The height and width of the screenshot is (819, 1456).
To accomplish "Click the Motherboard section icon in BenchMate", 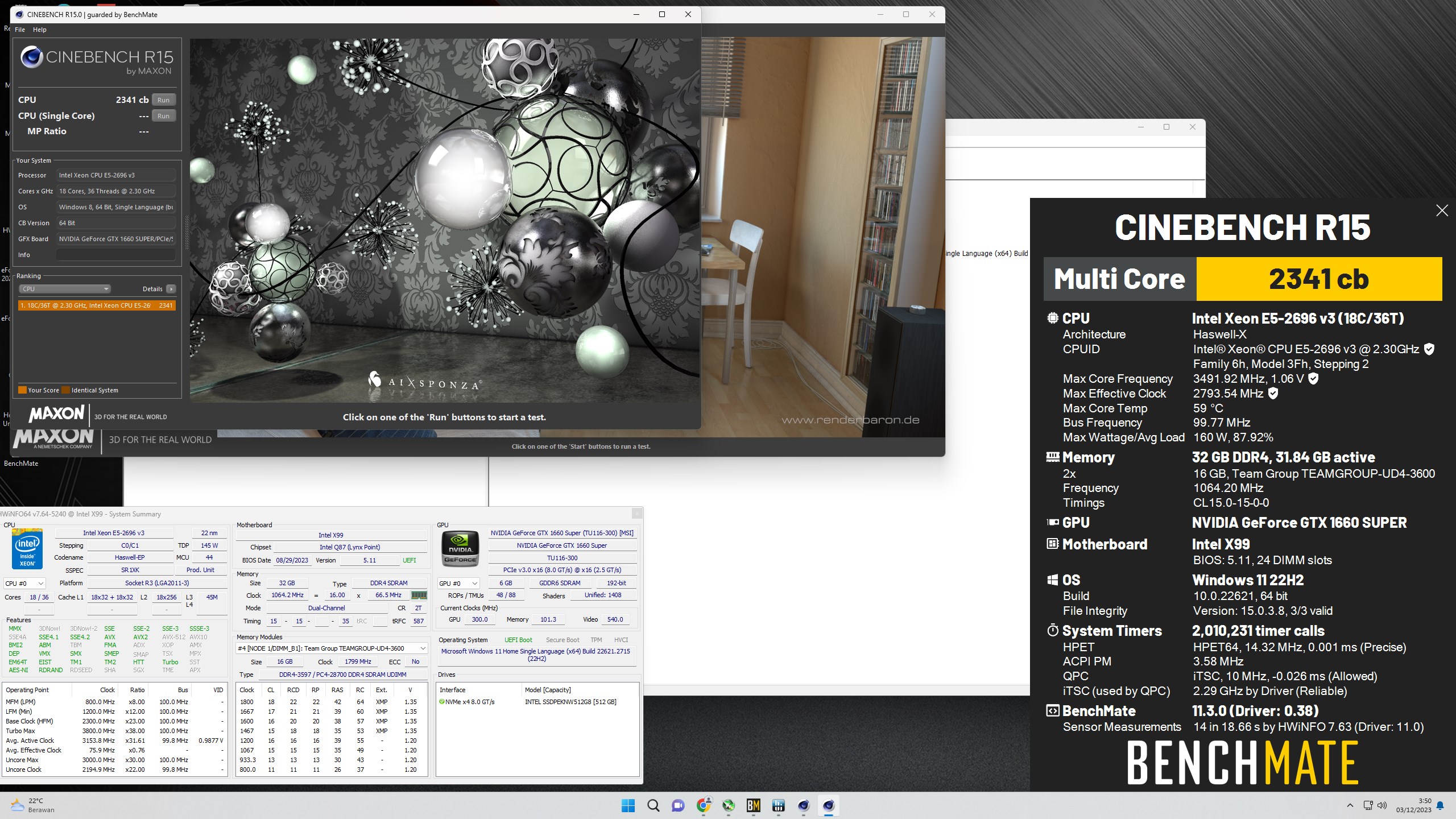I will [1053, 544].
